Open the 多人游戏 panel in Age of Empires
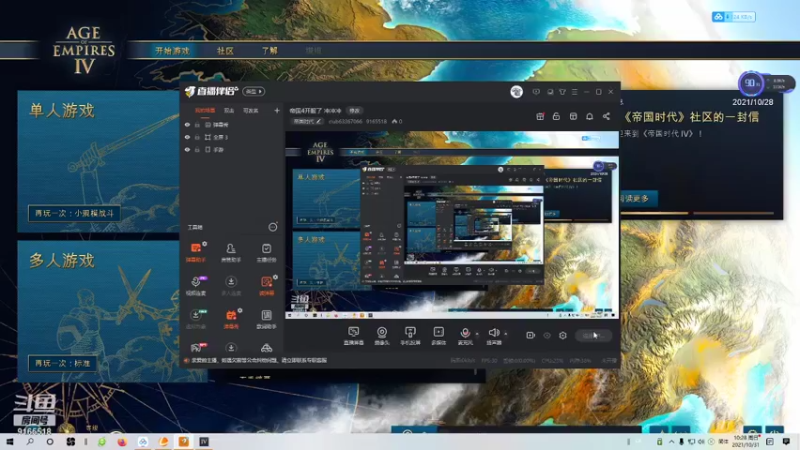Screen dimensions: 800x450 coord(98,311)
